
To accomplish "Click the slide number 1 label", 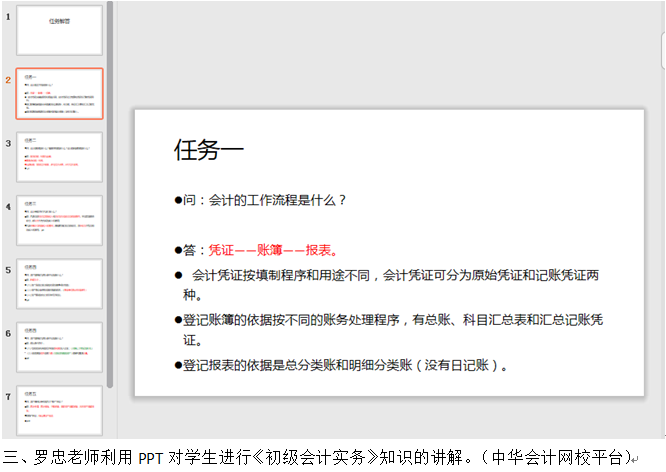I will (7, 16).
